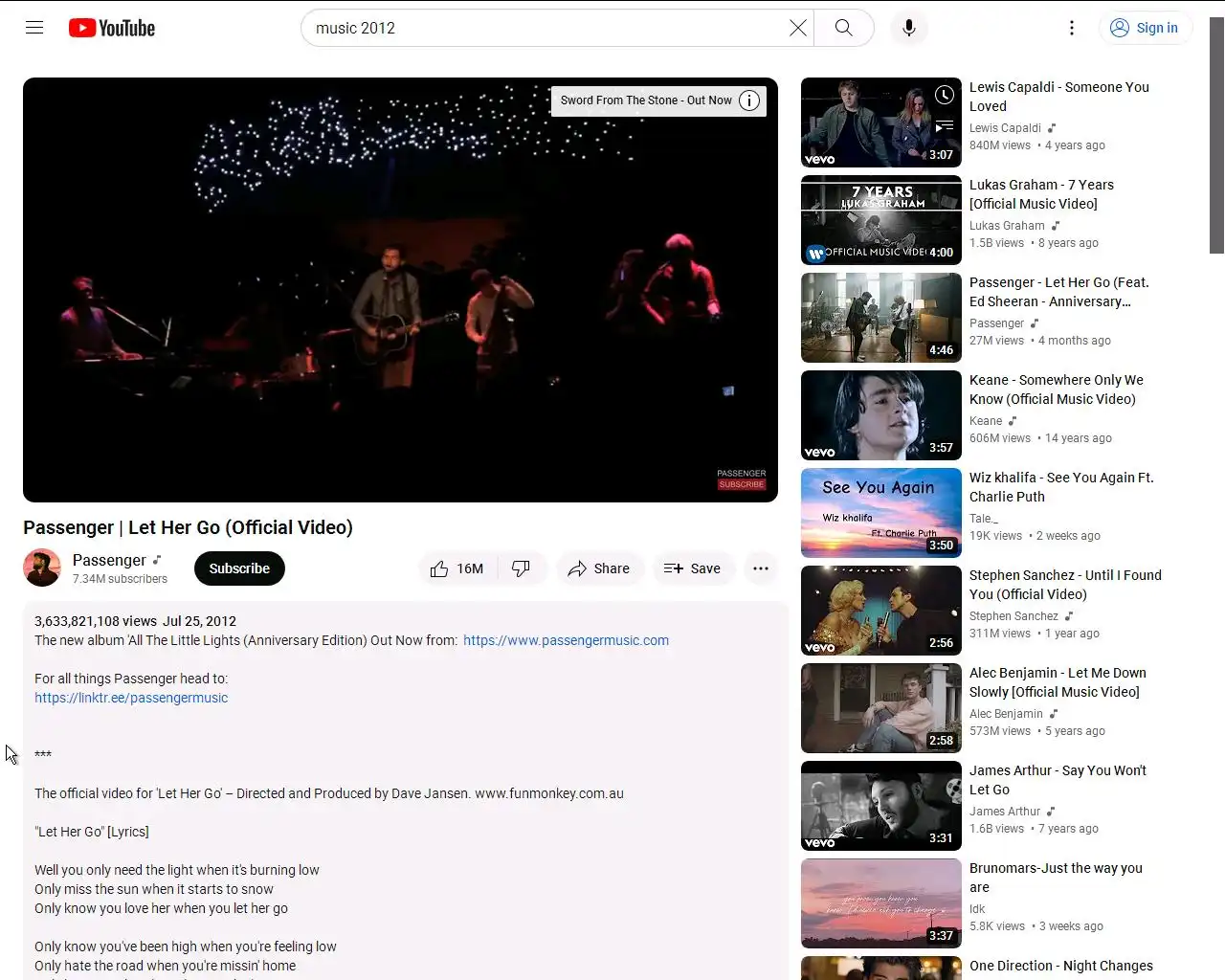Open the hamburger guide menu
This screenshot has width=1225, height=980.
tap(34, 28)
